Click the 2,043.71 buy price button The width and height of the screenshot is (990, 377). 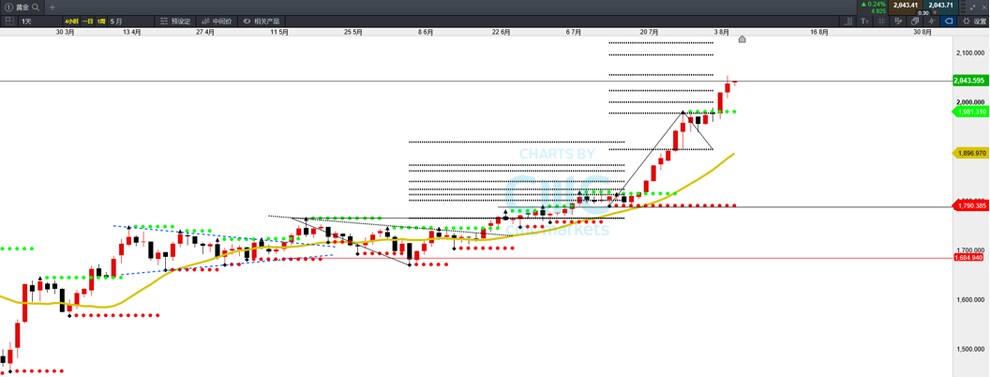tap(940, 5)
